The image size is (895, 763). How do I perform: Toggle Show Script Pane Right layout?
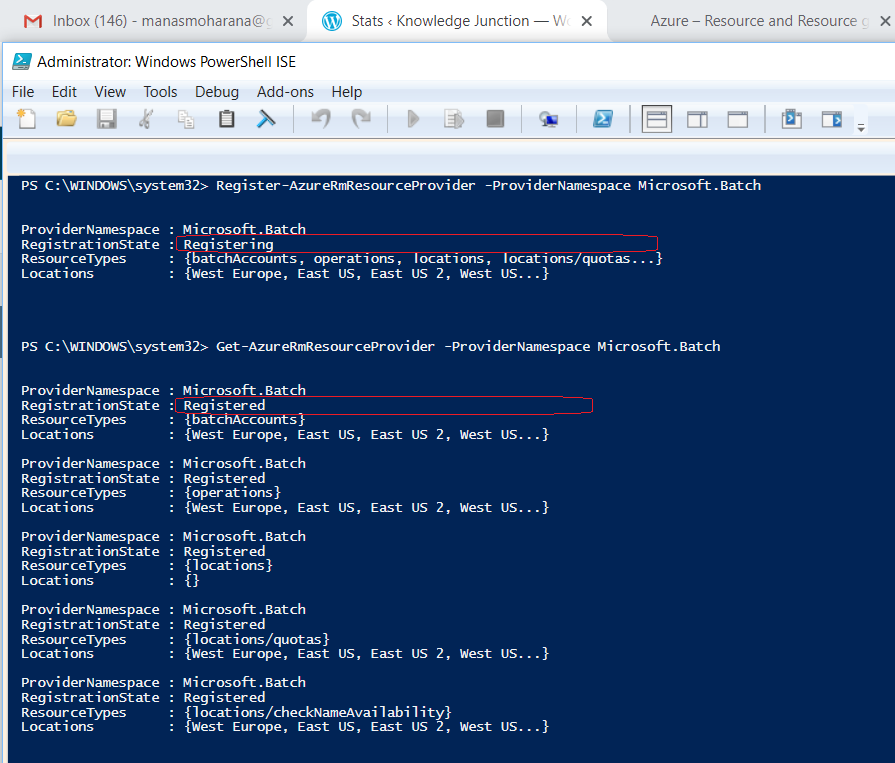[697, 119]
